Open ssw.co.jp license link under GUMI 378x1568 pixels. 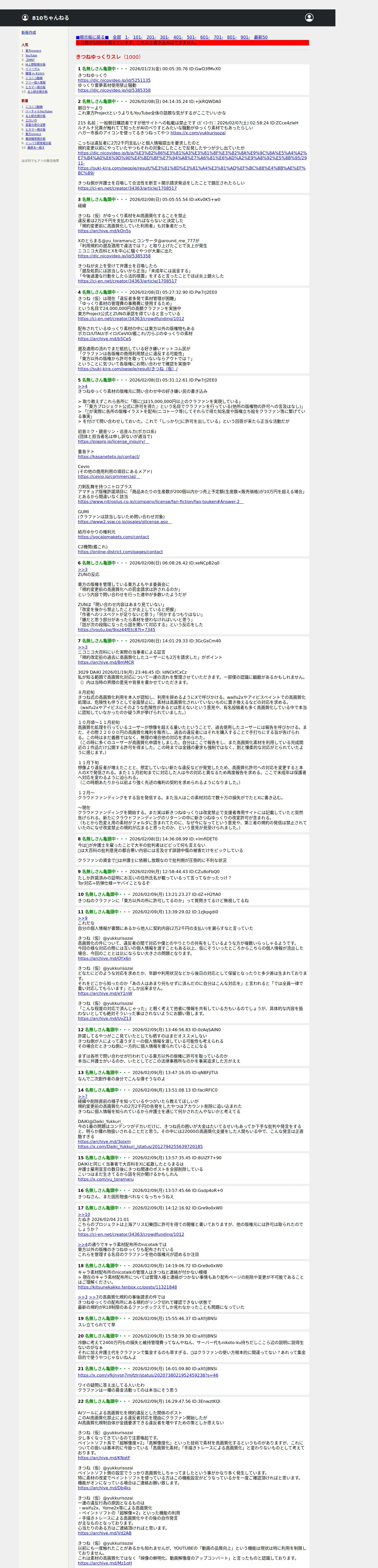pos(125,522)
